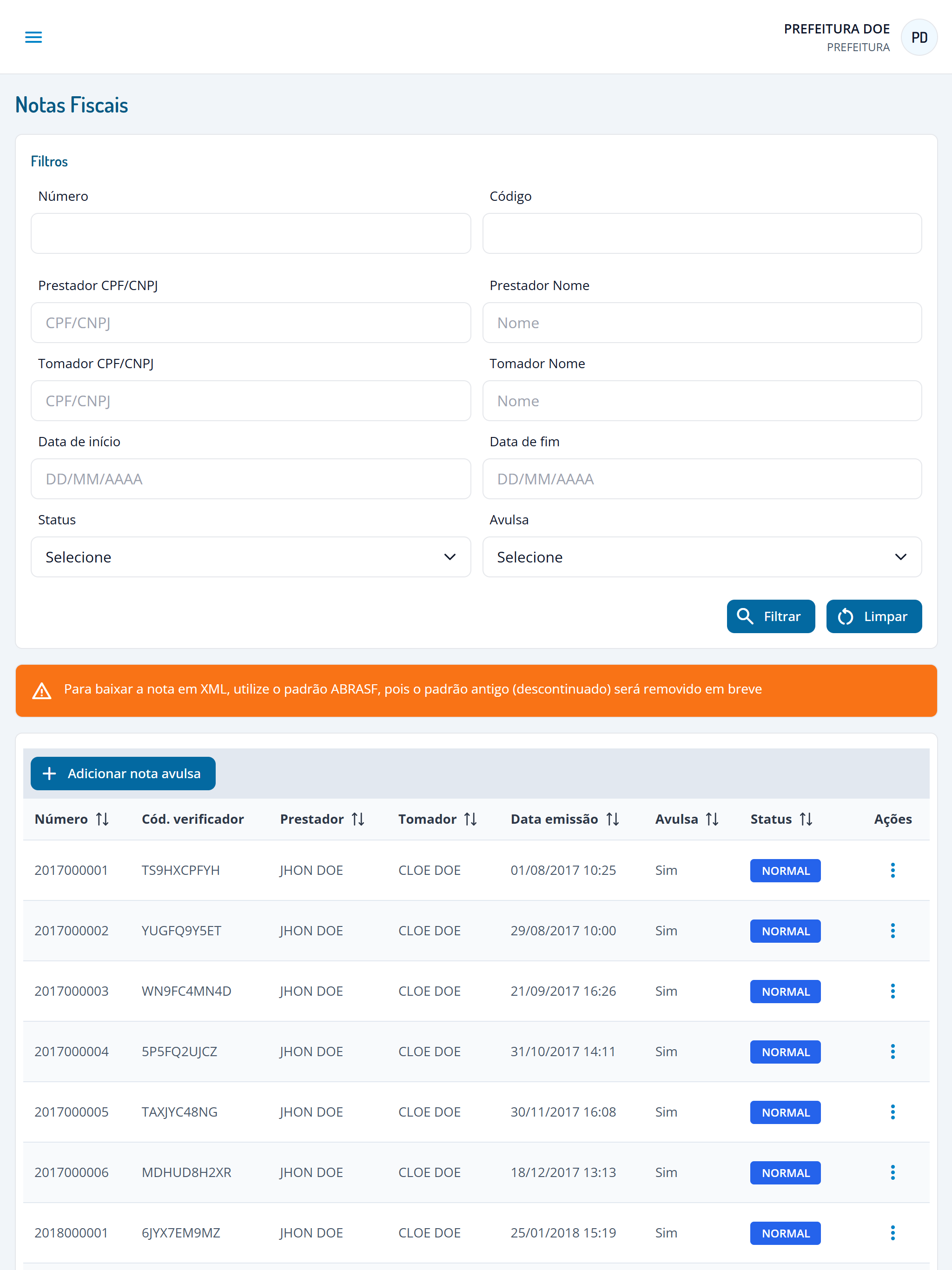Click NORMAL status badge for note 2017000003
This screenshot has height=1270, width=952.
pos(786,992)
